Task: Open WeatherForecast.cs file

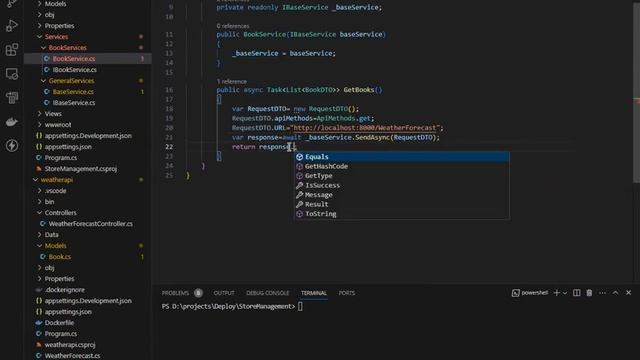Action: tap(88, 356)
